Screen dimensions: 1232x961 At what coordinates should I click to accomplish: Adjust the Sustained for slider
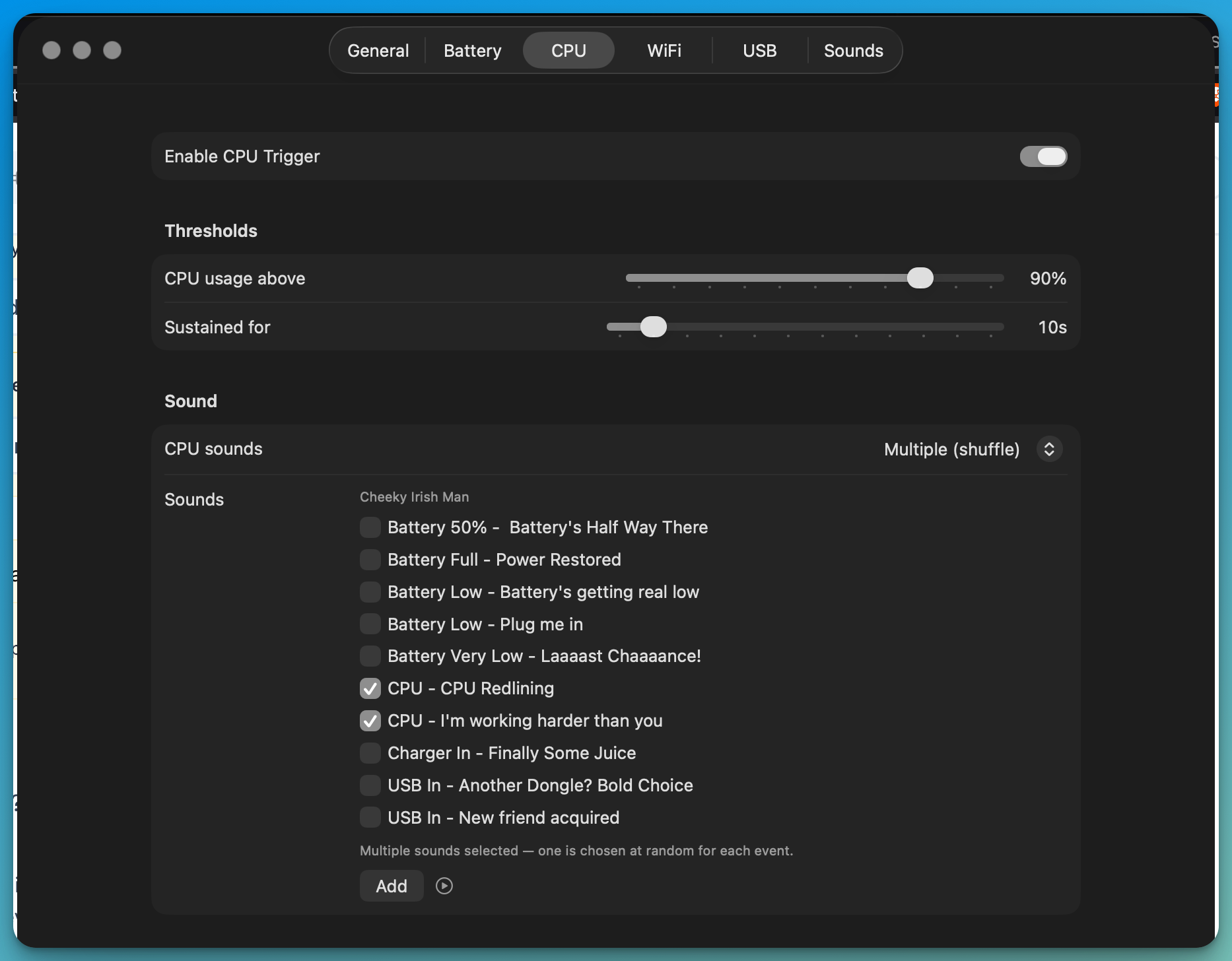(x=654, y=327)
